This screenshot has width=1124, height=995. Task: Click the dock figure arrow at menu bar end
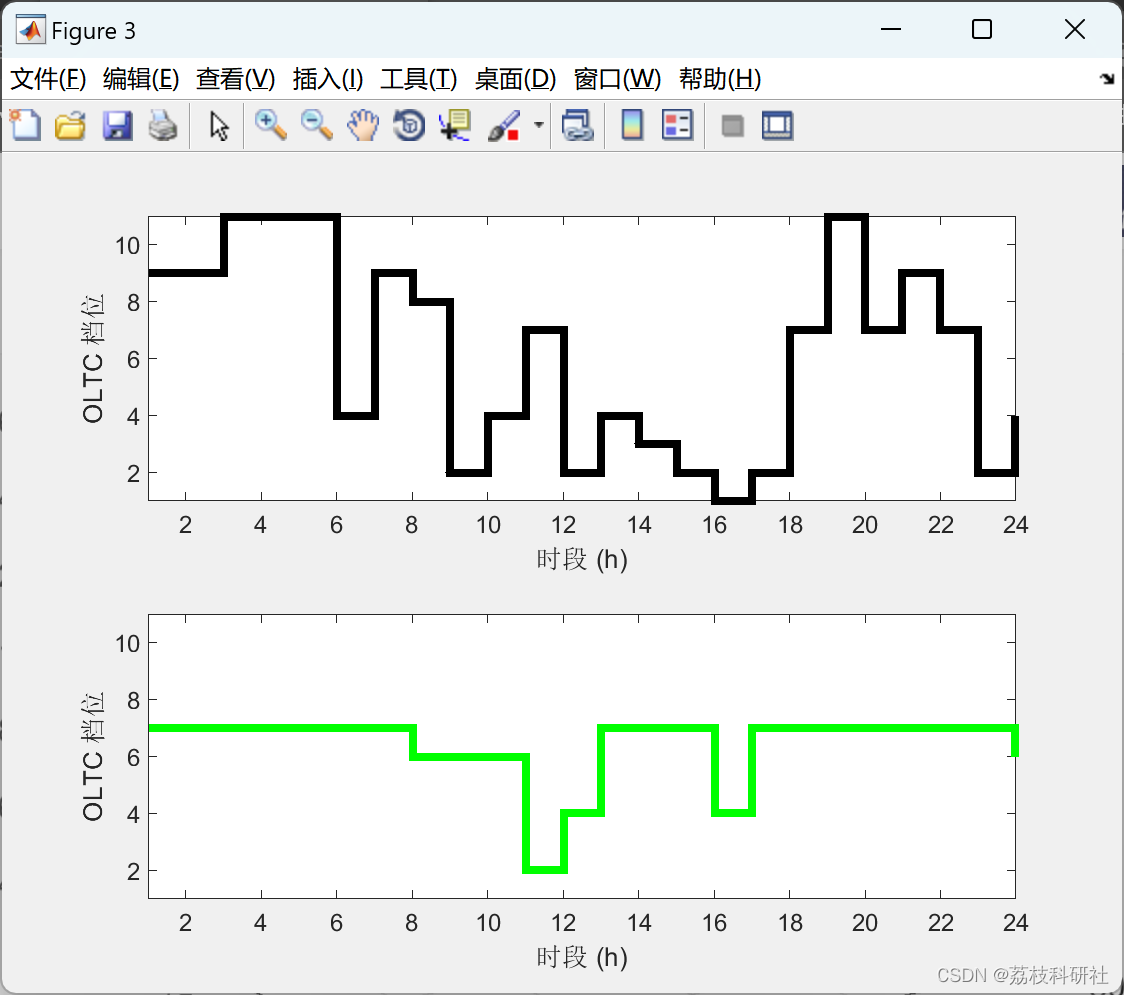point(1108,79)
